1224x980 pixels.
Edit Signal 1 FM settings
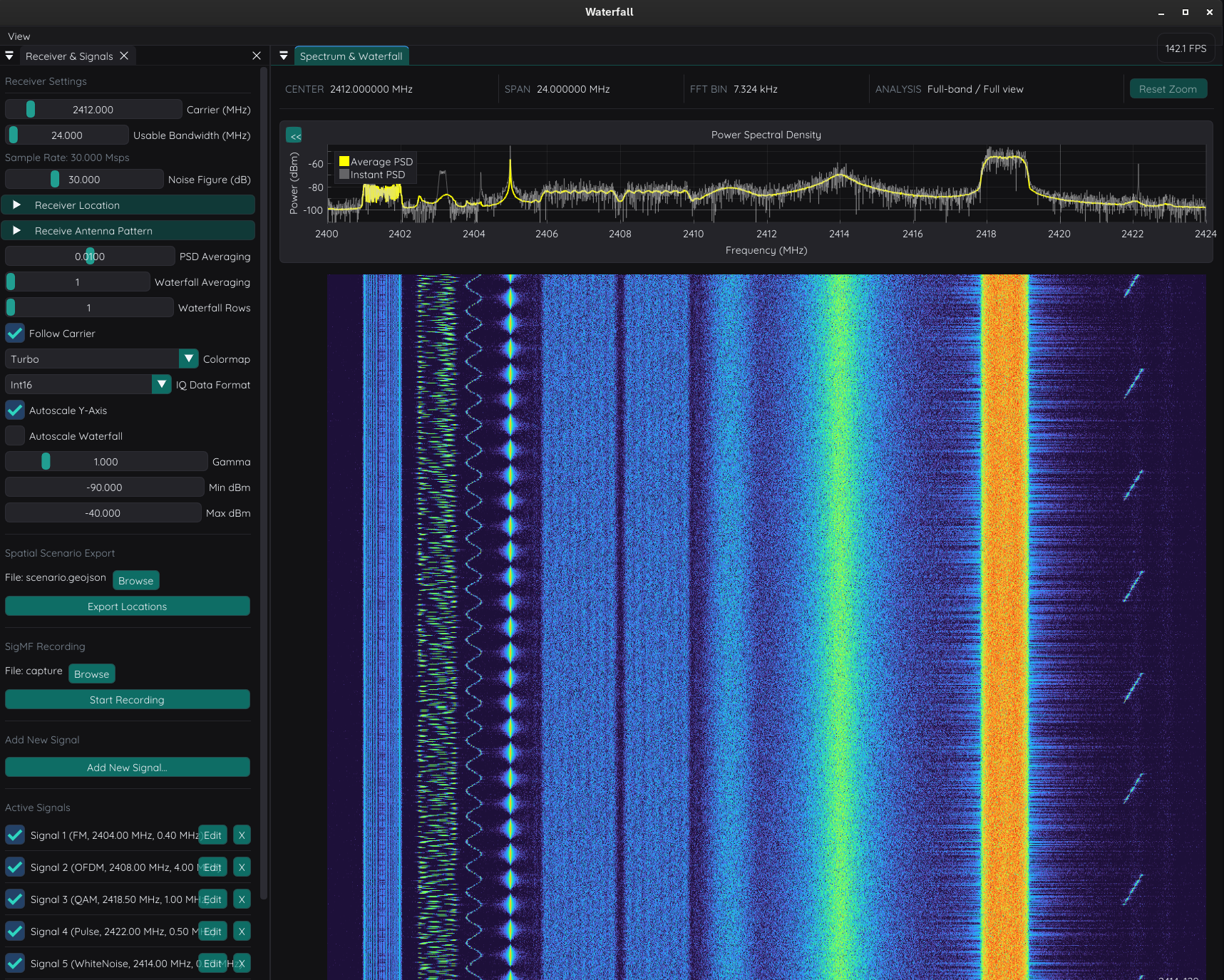click(x=212, y=835)
